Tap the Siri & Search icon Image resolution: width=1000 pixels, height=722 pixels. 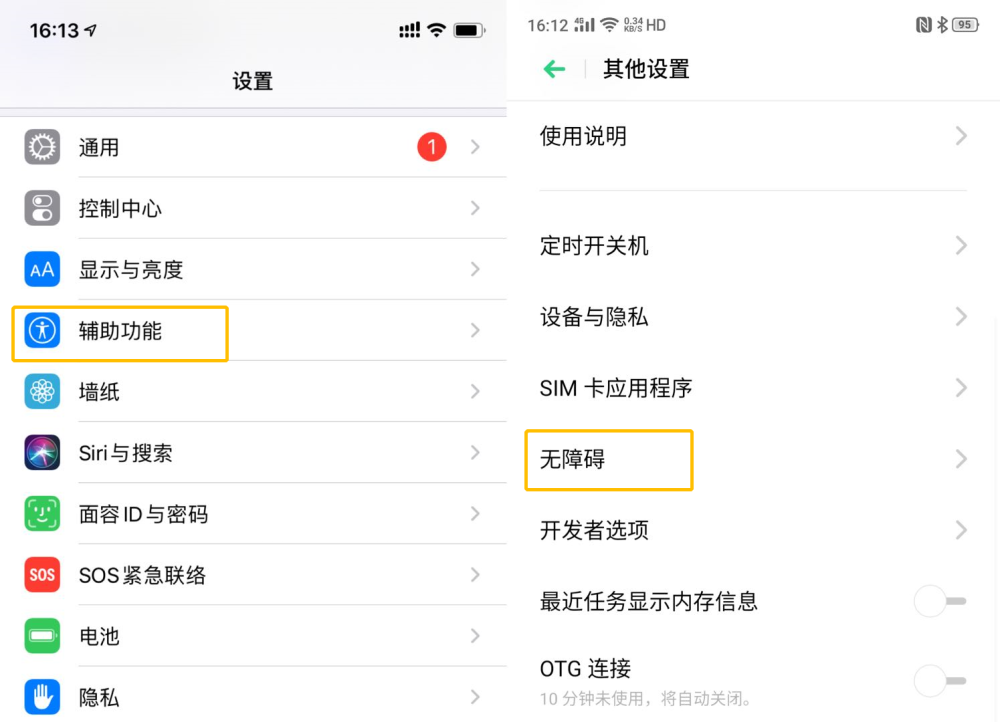[x=42, y=453]
